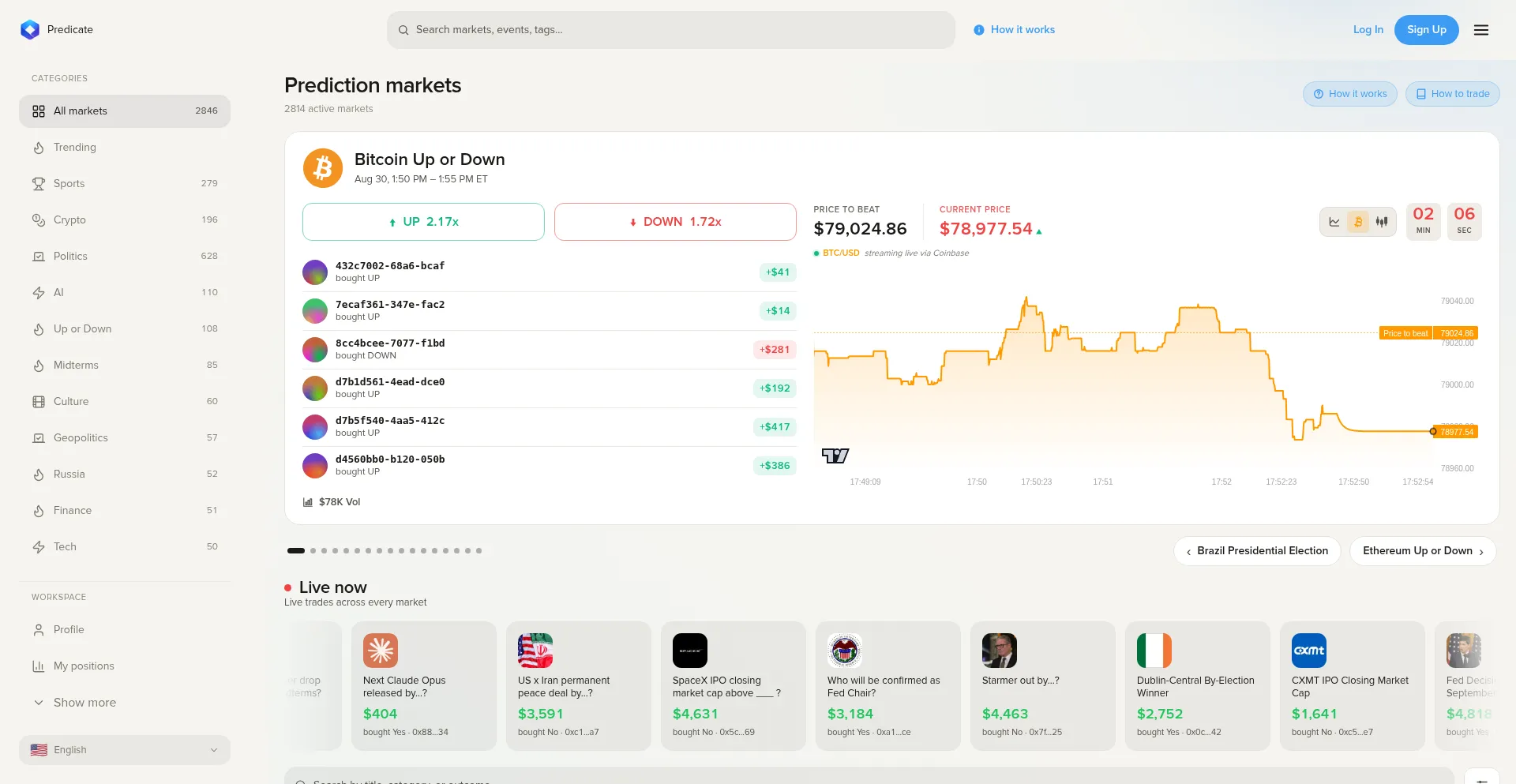This screenshot has width=1516, height=784.
Task: Click the Sports trophy icon
Action: point(39,184)
